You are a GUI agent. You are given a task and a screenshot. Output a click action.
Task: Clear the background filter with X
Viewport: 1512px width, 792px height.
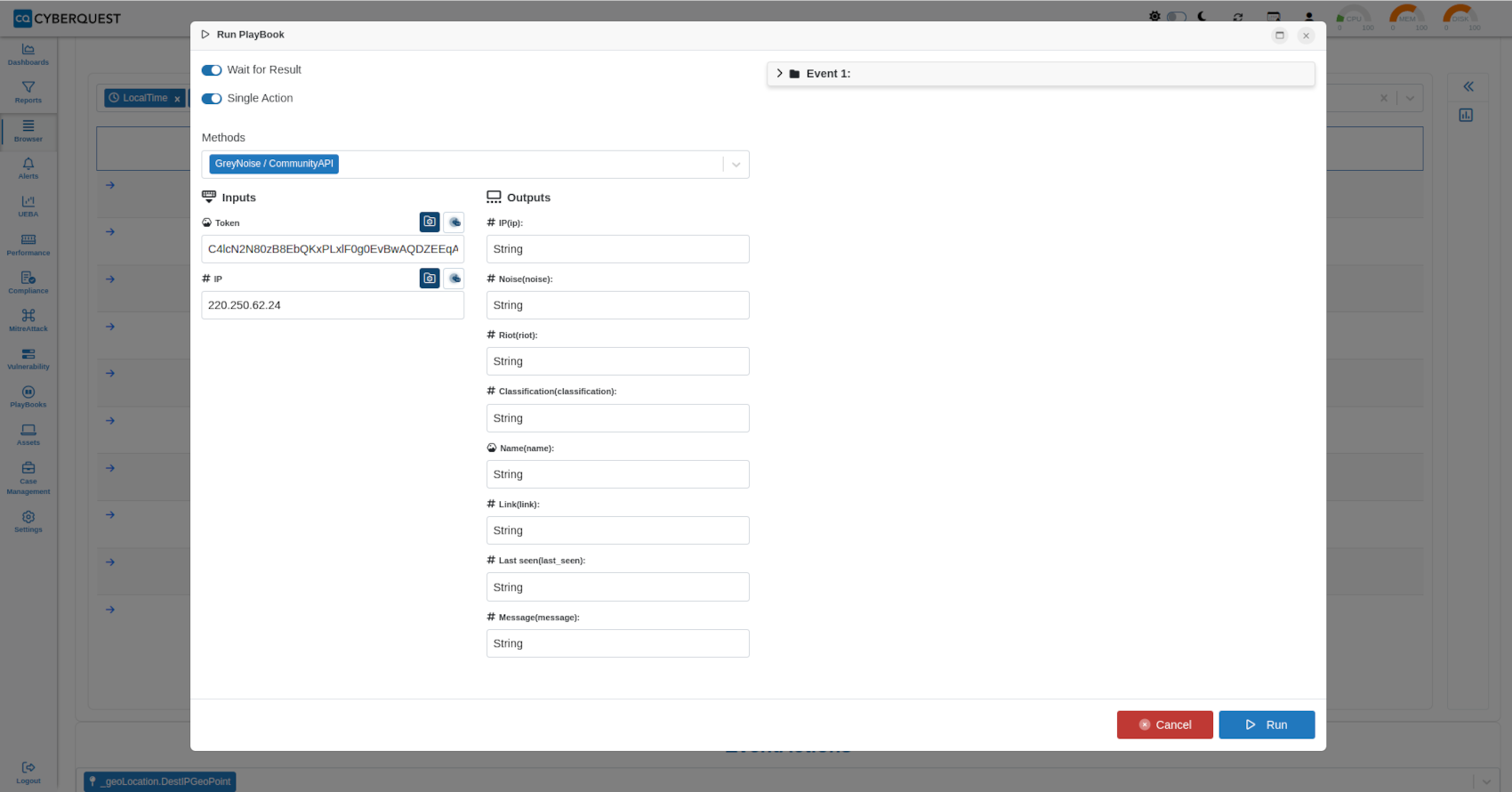(1384, 98)
